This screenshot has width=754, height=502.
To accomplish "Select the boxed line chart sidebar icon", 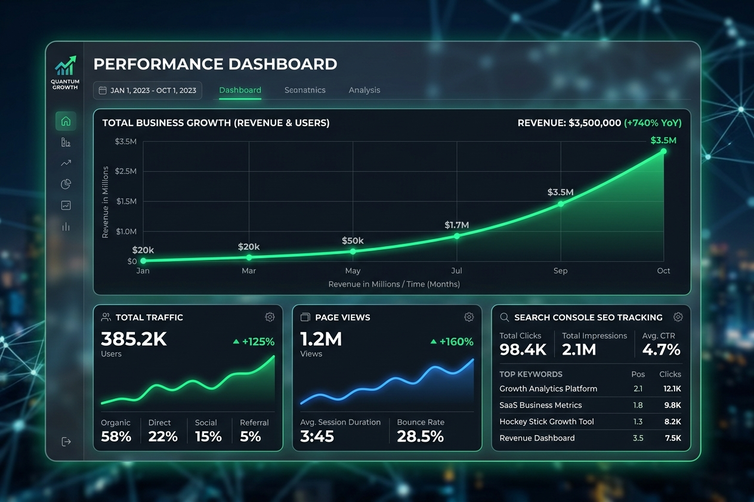I will (x=66, y=205).
